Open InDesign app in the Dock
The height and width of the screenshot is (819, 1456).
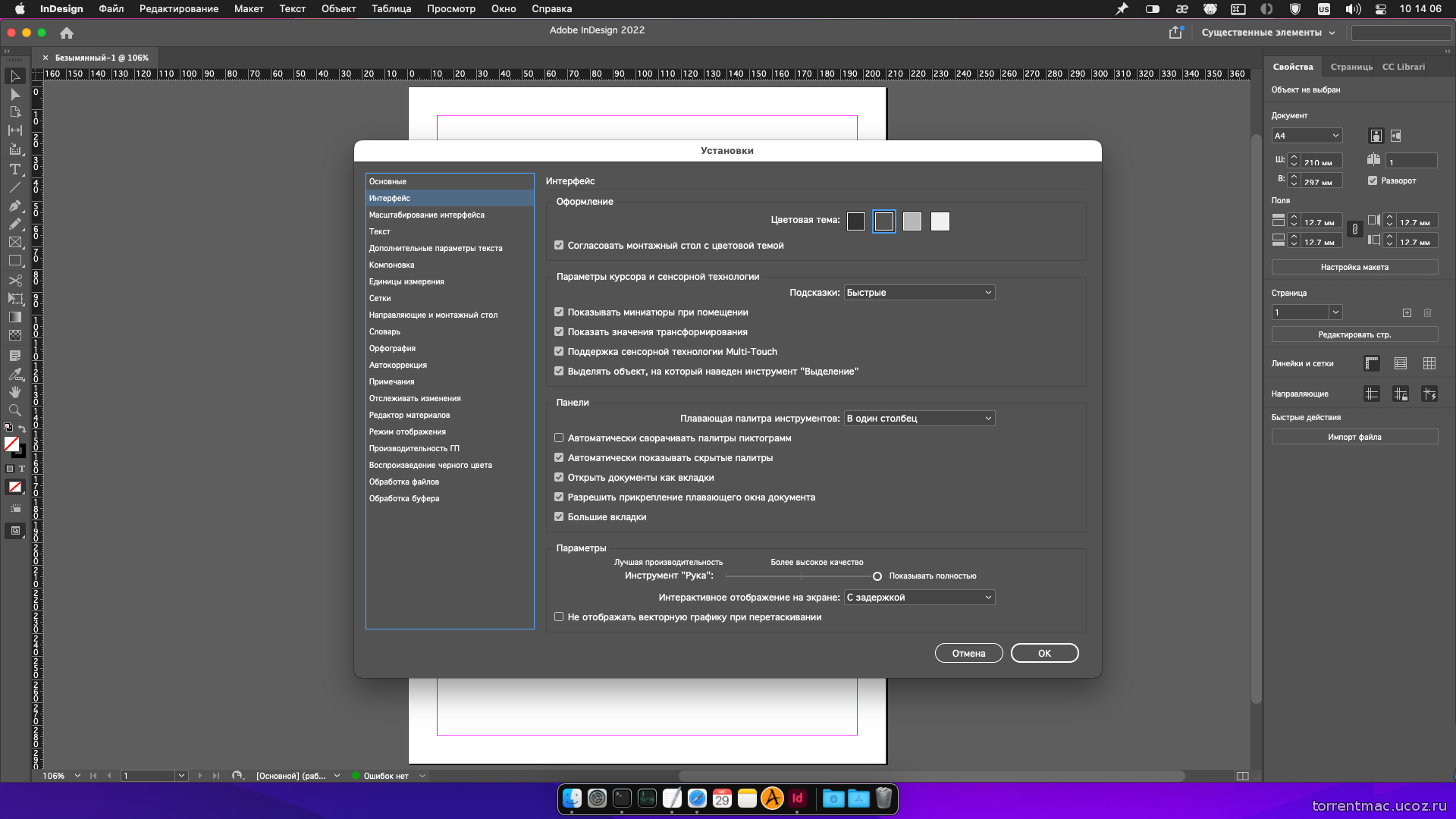(797, 798)
